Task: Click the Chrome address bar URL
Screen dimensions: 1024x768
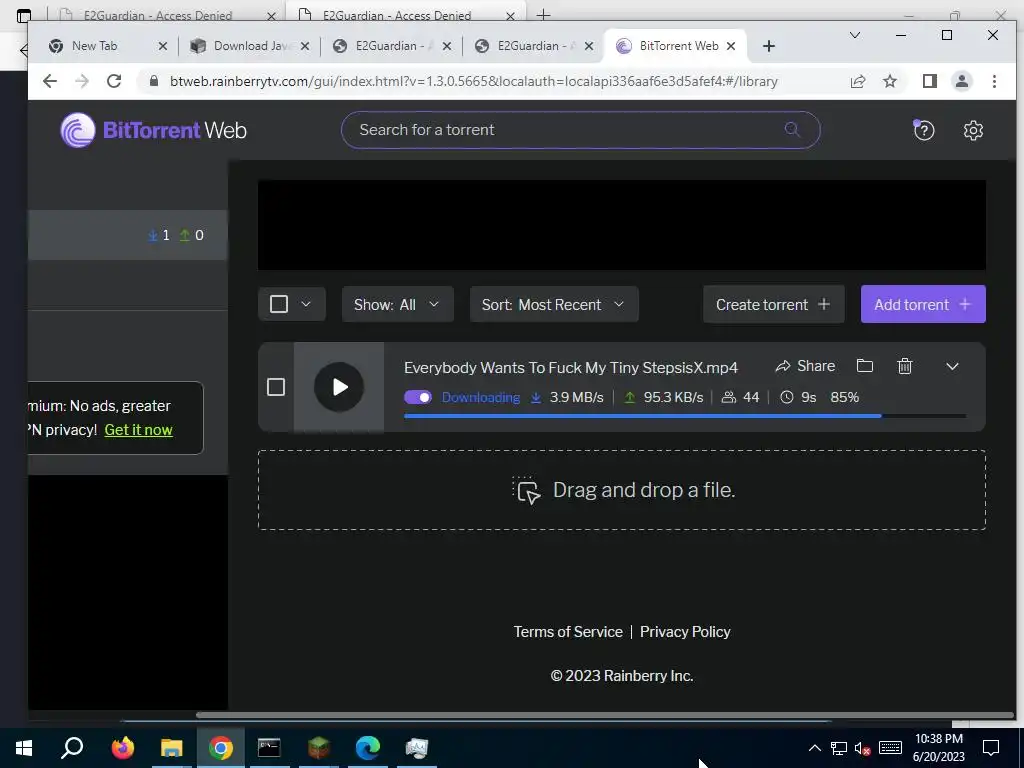Action: pos(473,82)
